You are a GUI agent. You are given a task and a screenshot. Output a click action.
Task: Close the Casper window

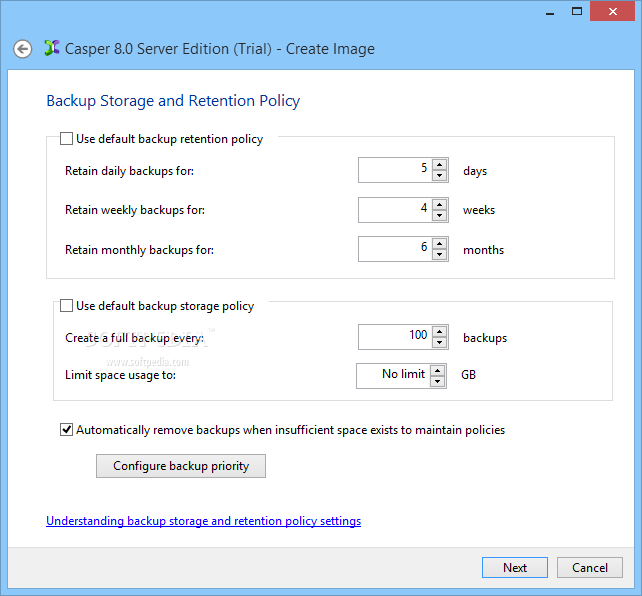tap(613, 11)
